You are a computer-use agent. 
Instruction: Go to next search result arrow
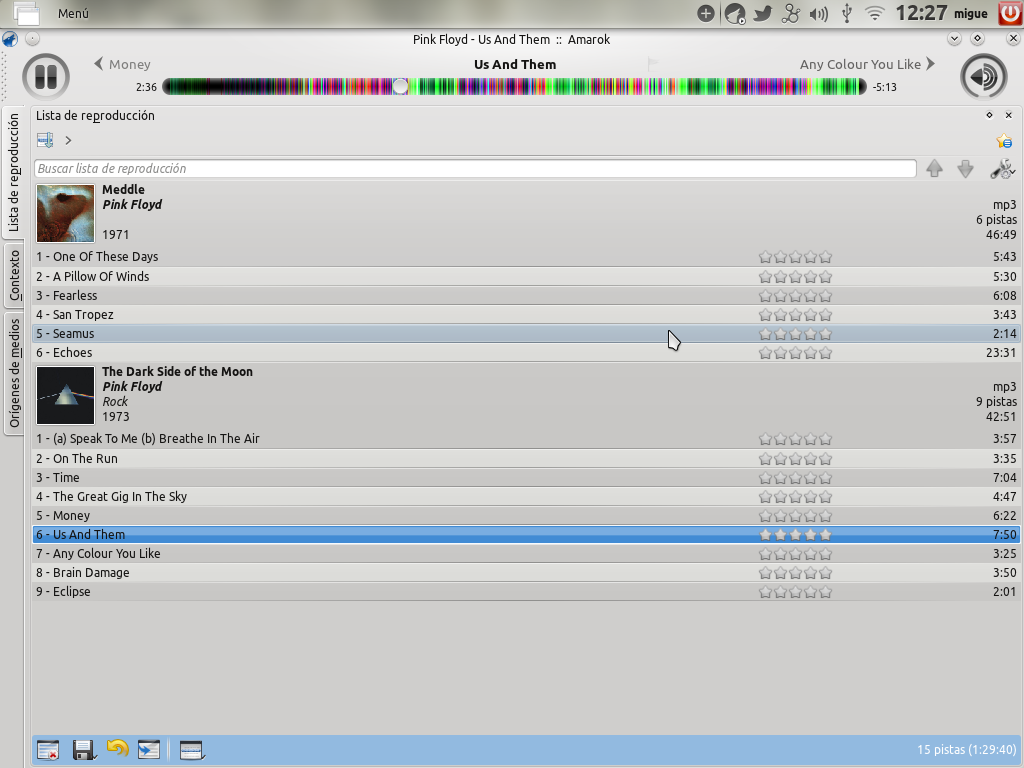(965, 168)
